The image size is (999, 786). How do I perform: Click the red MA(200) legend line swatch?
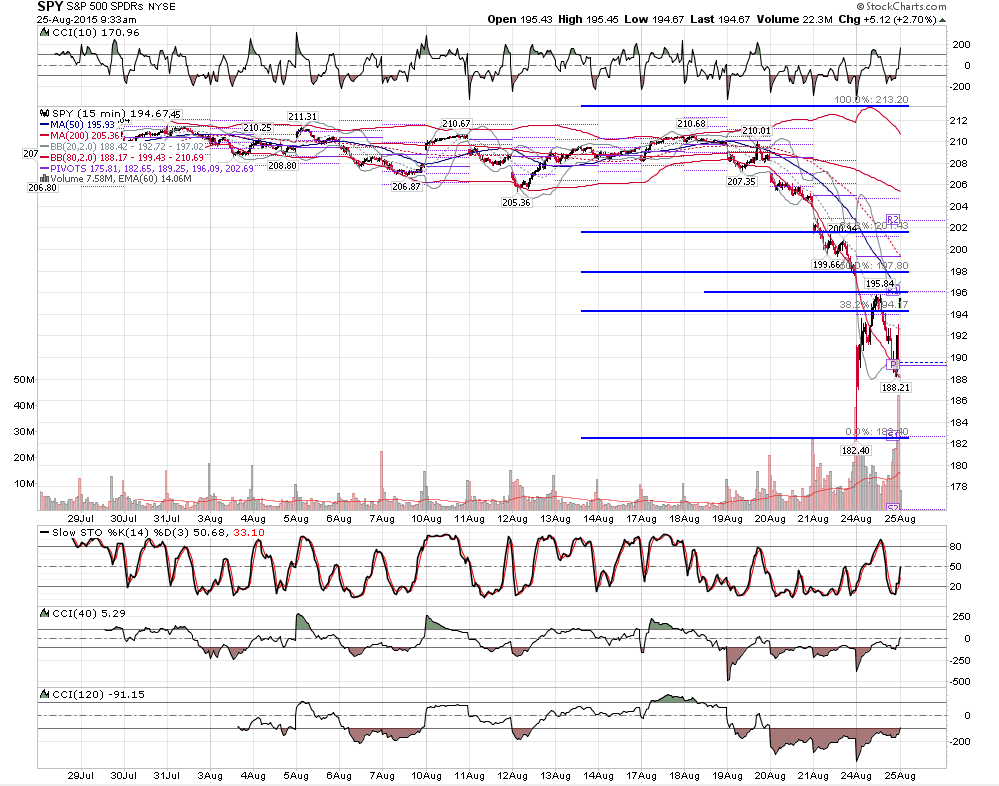coord(44,136)
